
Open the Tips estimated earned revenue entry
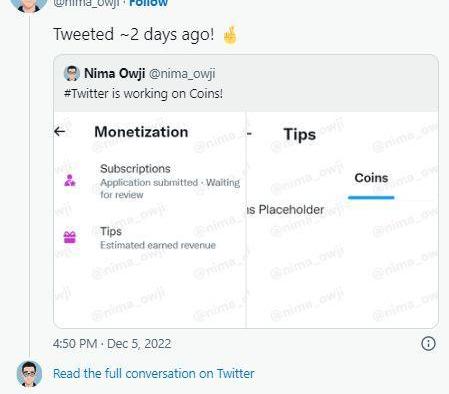point(152,238)
